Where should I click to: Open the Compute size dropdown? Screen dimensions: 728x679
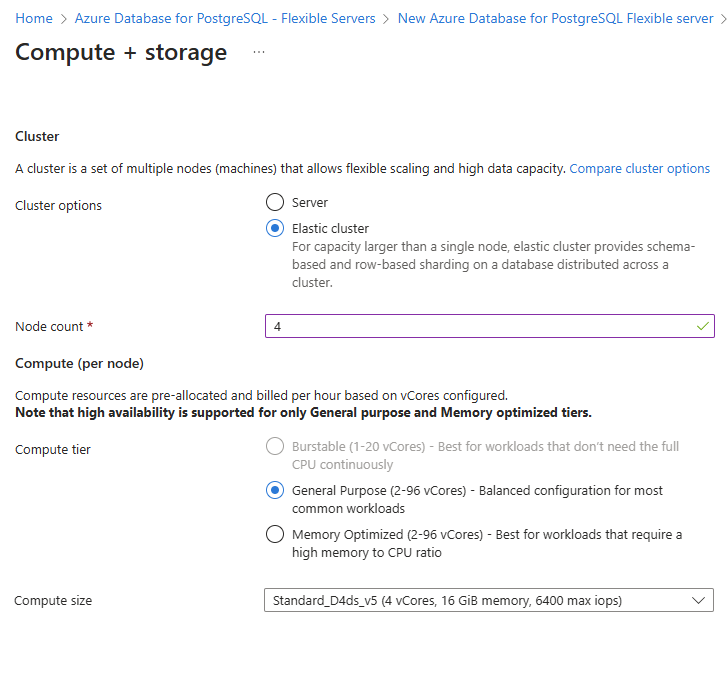[489, 600]
